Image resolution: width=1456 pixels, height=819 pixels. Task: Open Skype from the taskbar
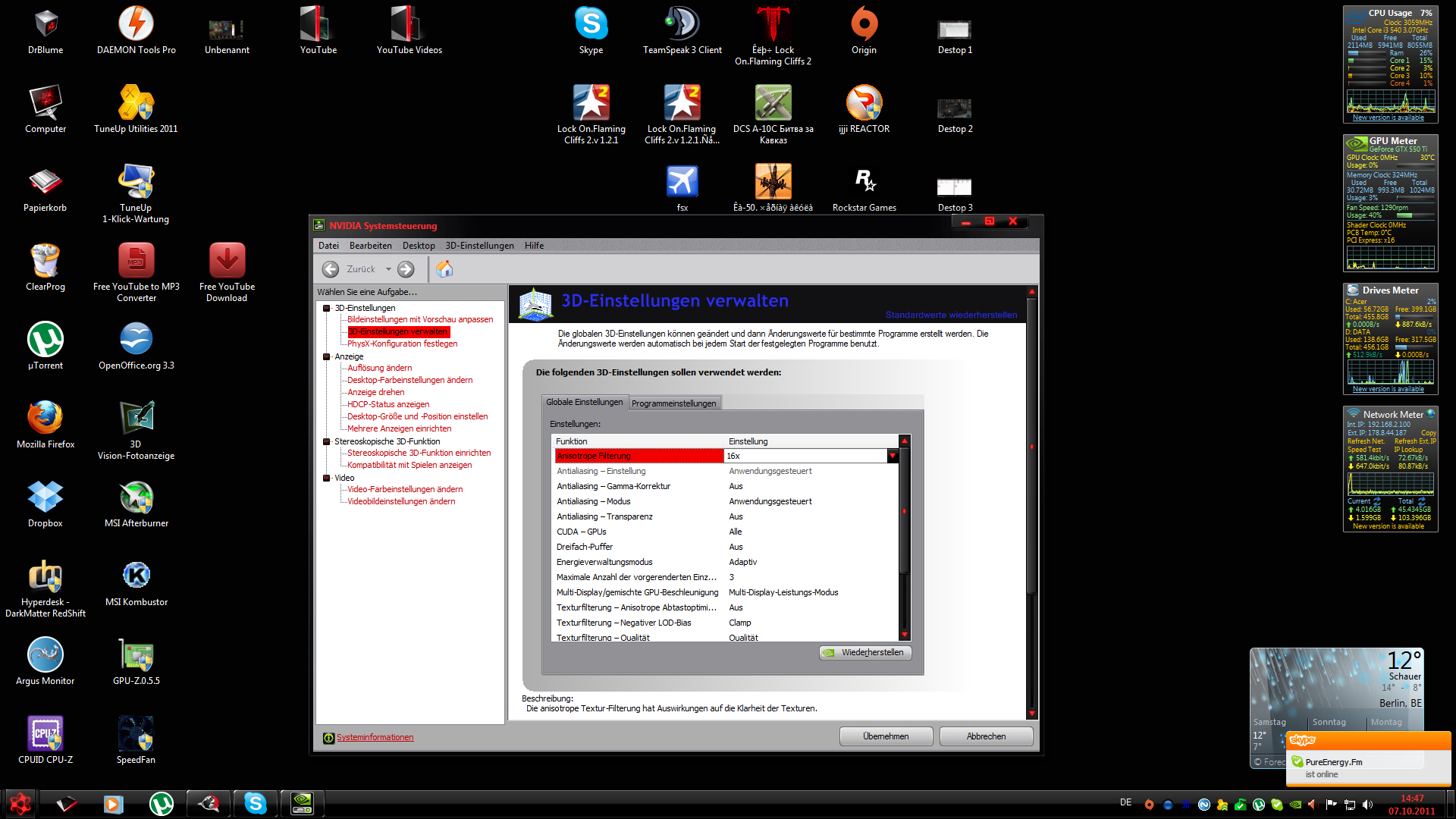(256, 803)
